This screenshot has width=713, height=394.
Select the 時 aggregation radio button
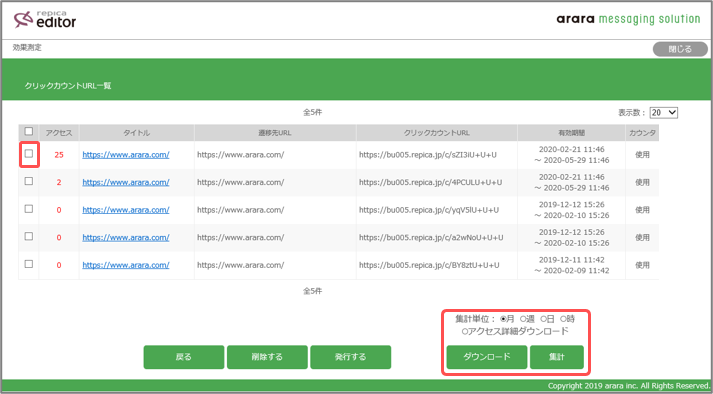tap(563, 319)
